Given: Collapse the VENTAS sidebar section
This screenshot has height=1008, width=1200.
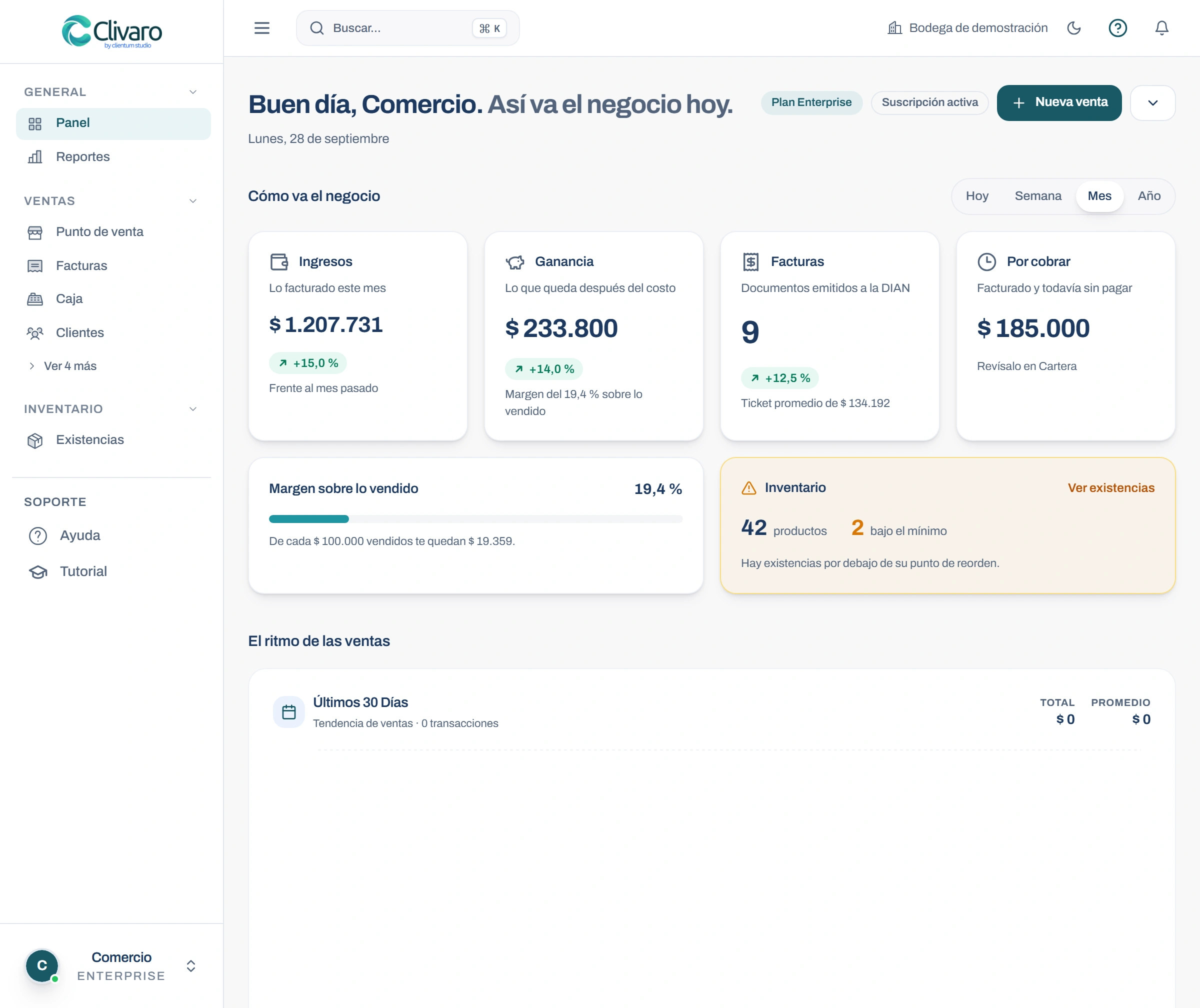Looking at the screenshot, I should [193, 201].
